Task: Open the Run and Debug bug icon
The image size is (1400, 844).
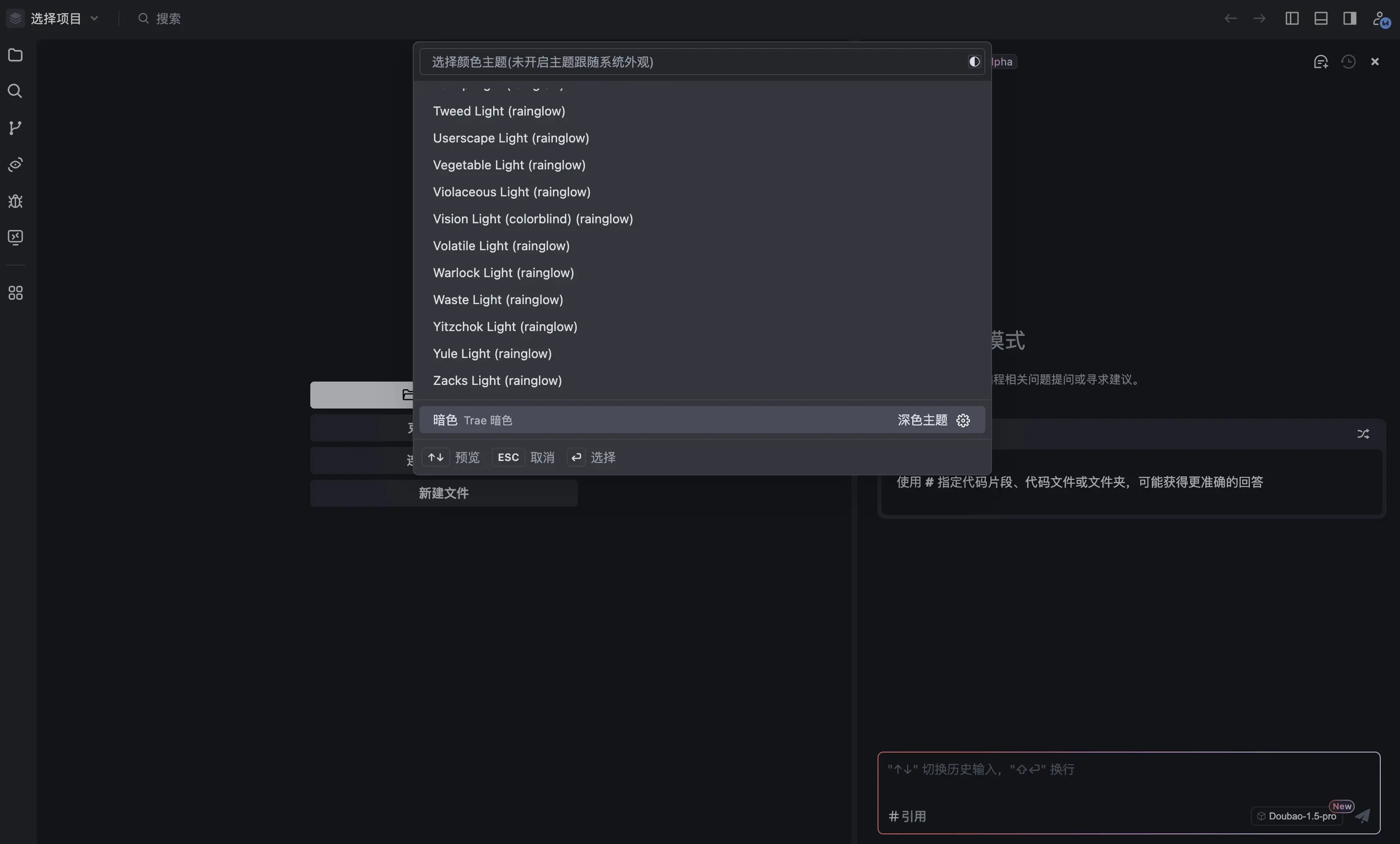Action: click(x=15, y=201)
